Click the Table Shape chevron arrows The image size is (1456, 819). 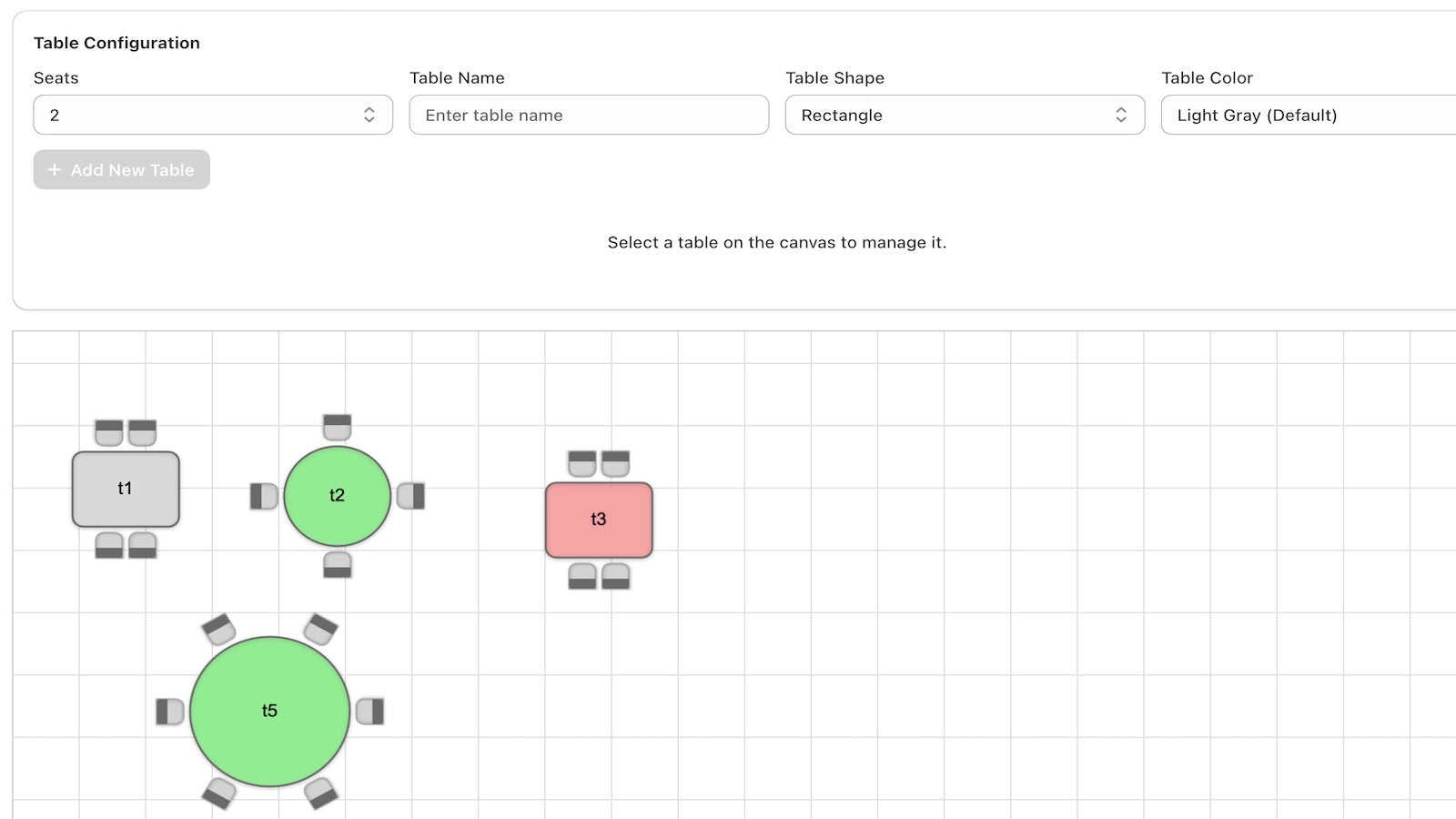pyautogui.click(x=1120, y=115)
